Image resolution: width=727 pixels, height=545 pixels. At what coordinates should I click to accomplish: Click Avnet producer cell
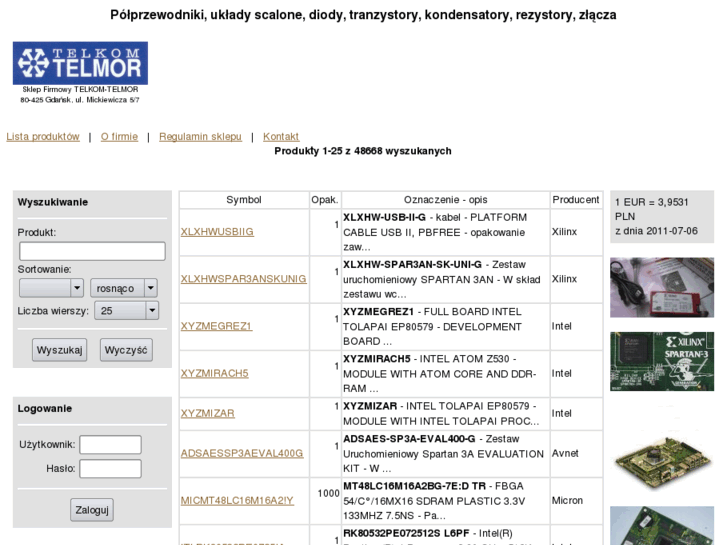point(565,453)
